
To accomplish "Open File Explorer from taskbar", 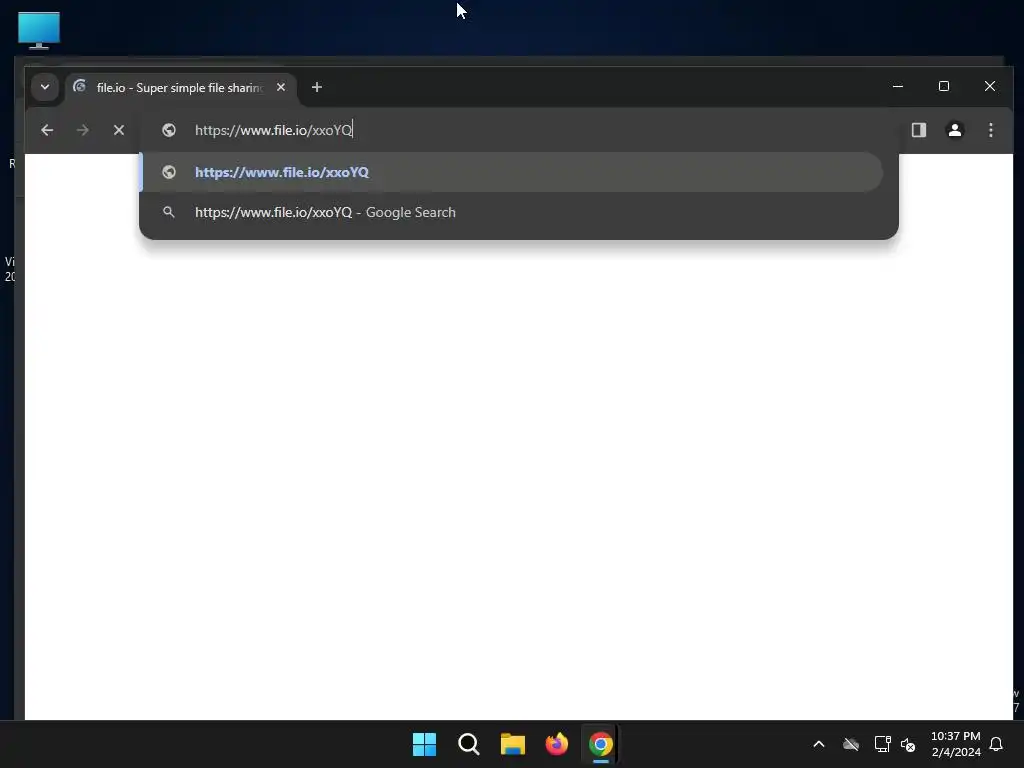I will [x=513, y=744].
